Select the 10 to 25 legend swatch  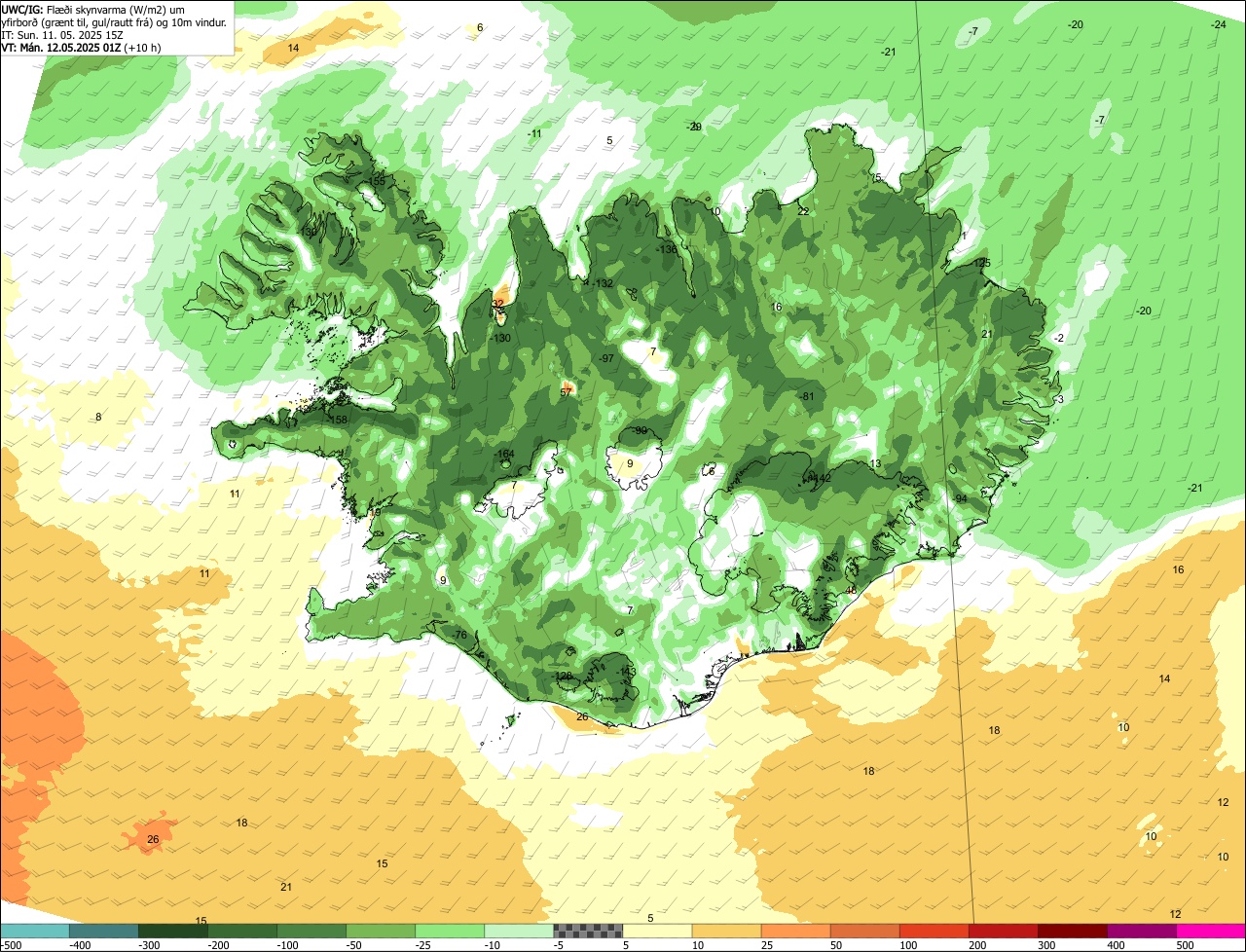pyautogui.click(x=726, y=931)
